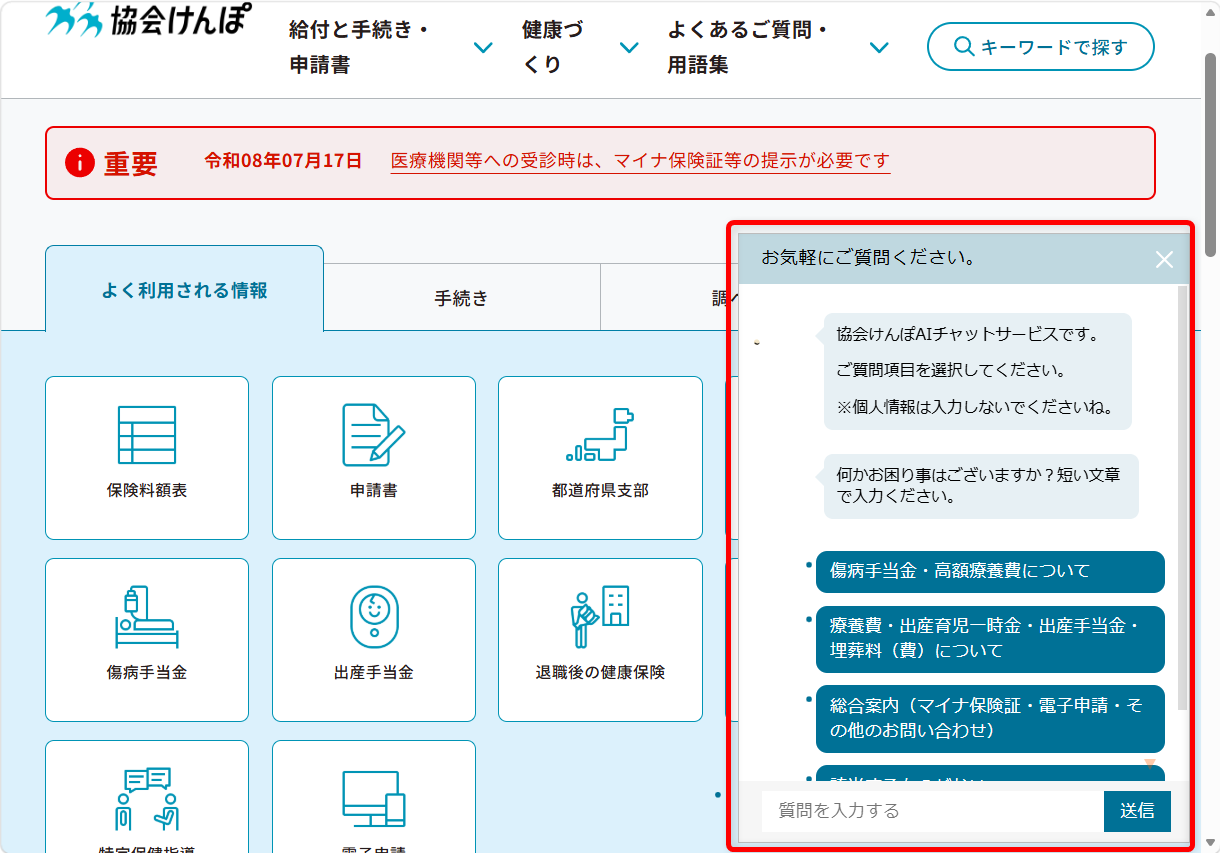Screen dimensions: 1220x853
Task: Select the よく利用される情報 tab
Action: (x=185, y=290)
